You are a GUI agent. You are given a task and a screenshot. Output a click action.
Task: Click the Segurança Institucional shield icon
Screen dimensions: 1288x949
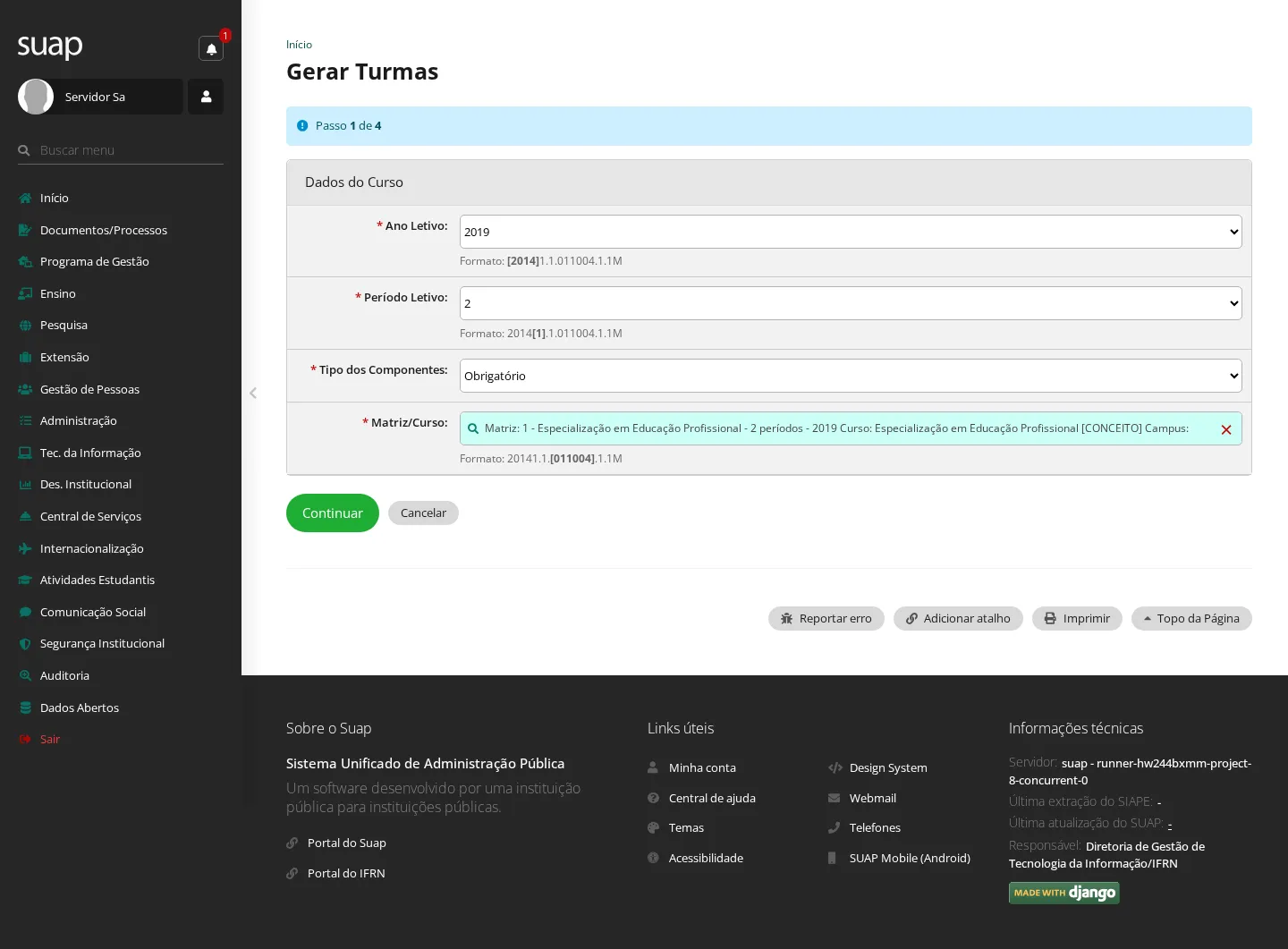25,643
